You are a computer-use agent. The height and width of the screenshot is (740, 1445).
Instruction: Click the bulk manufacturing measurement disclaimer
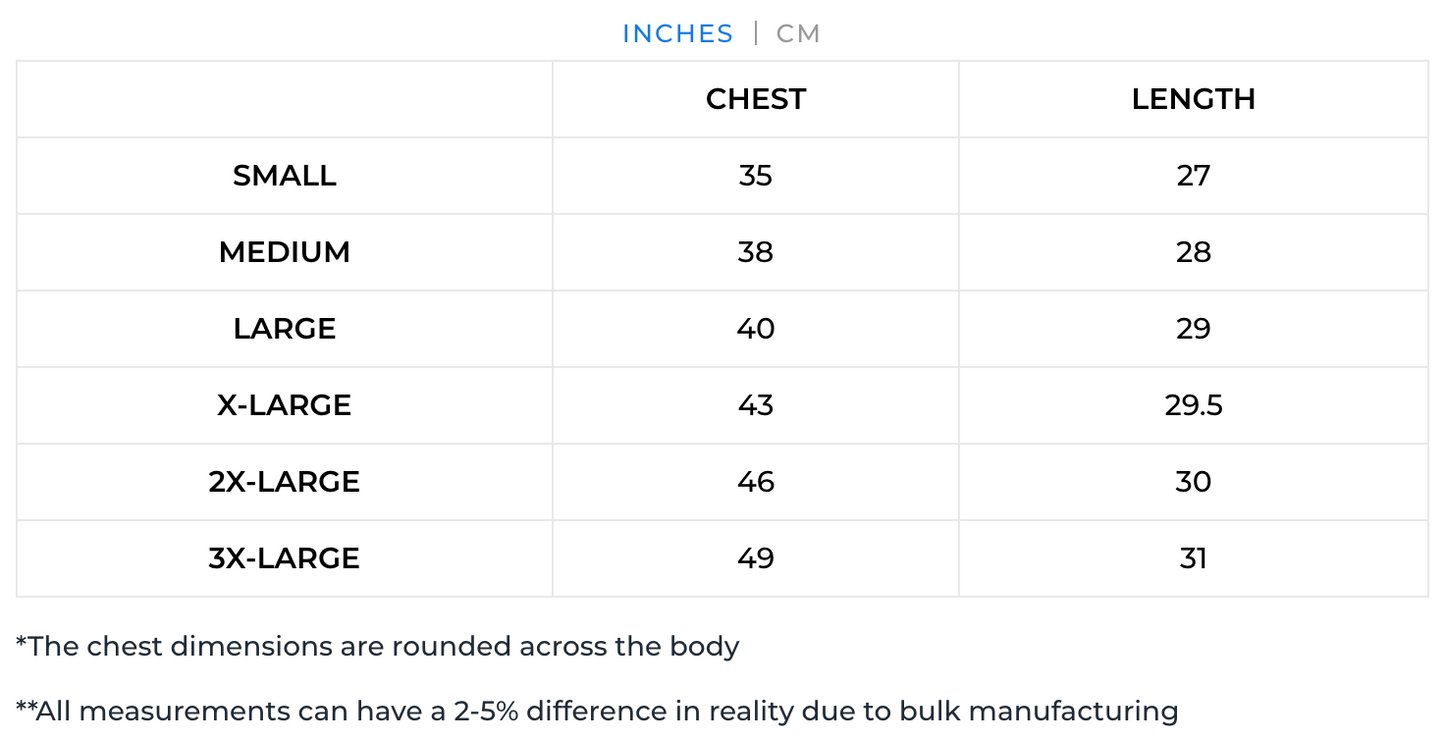coord(598,711)
